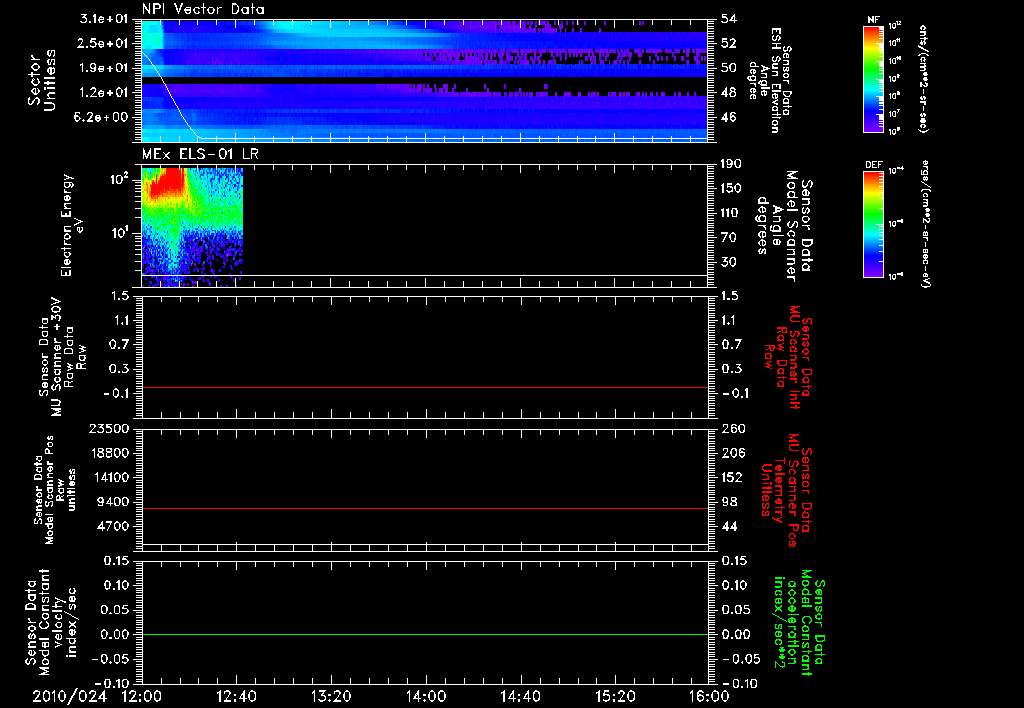Click the 14:00 time axis label

(426, 696)
